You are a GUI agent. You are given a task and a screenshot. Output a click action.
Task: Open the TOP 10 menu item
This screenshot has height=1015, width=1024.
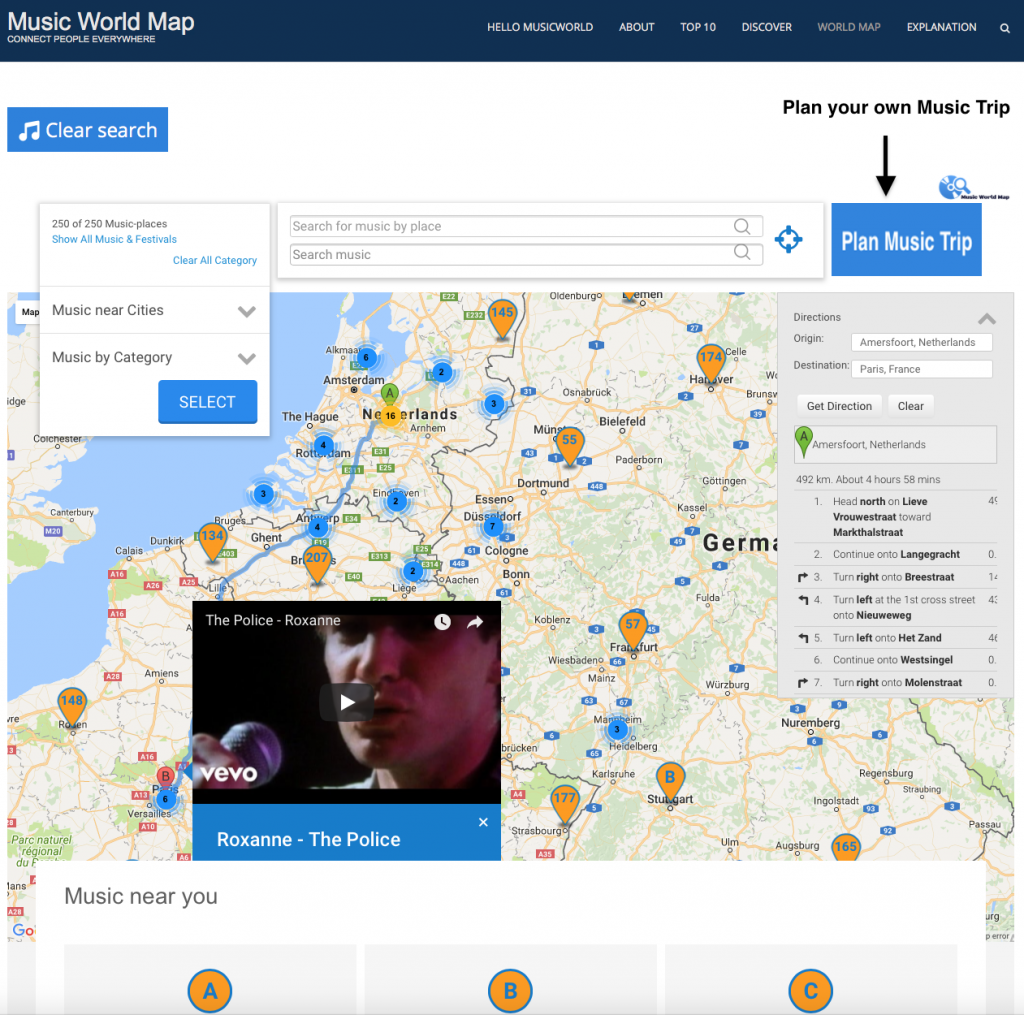point(697,27)
